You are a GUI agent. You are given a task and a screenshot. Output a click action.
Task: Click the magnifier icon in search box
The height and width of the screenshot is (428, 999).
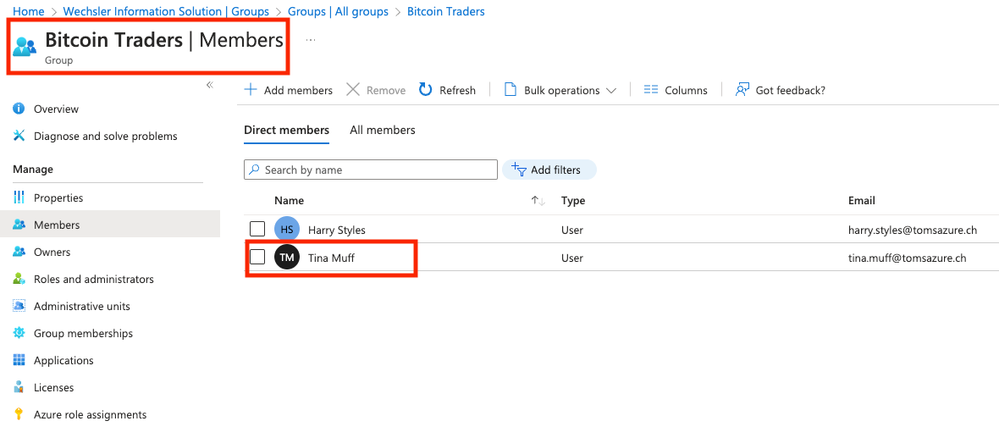tap(254, 169)
